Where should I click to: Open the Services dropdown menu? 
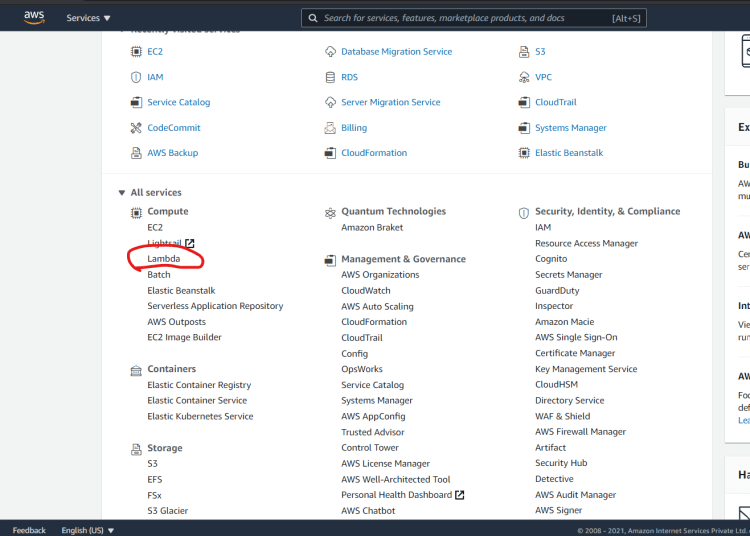coord(88,18)
